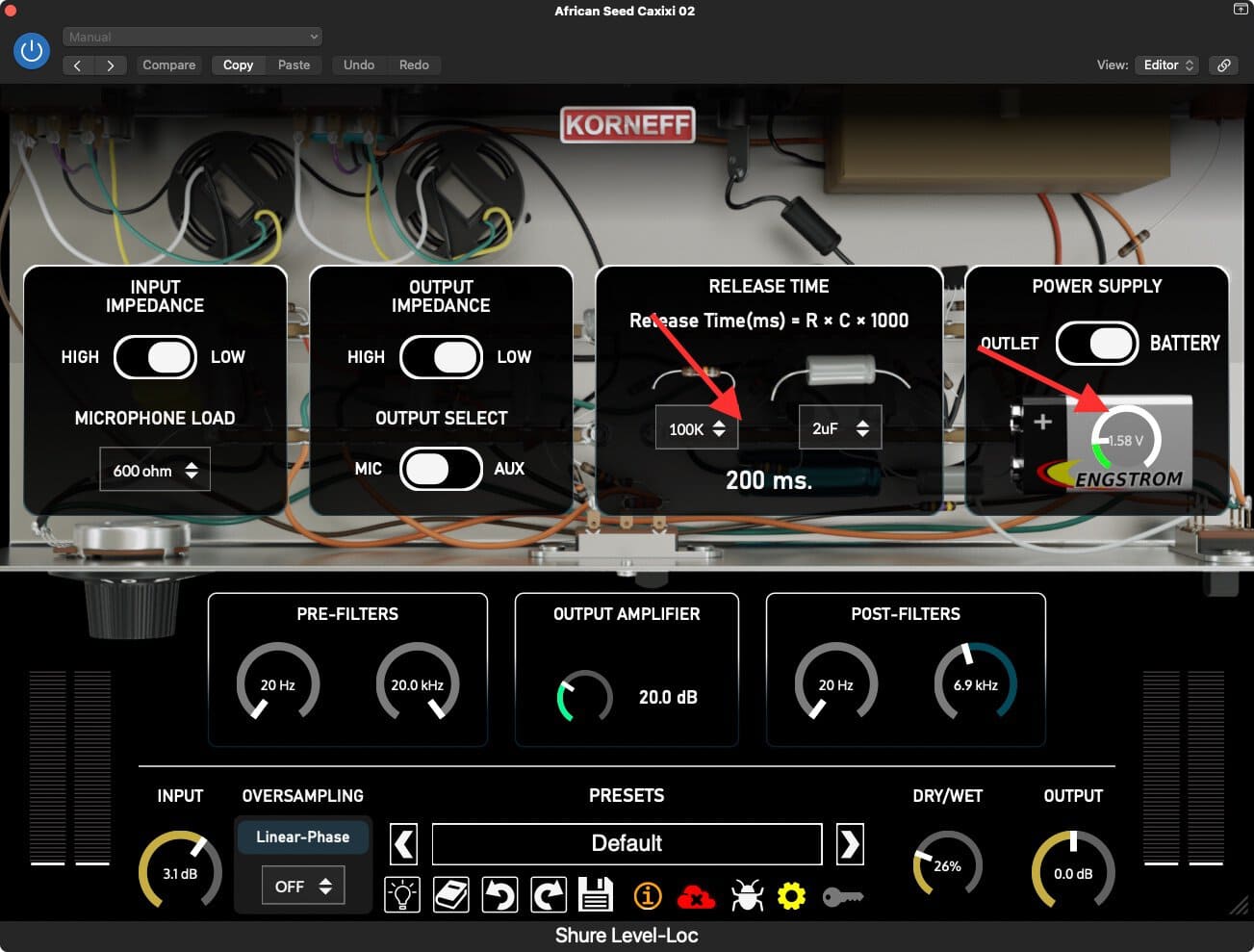The width and height of the screenshot is (1254, 952).
Task: Toggle Output Impedance High/Low switch
Action: 441,357
